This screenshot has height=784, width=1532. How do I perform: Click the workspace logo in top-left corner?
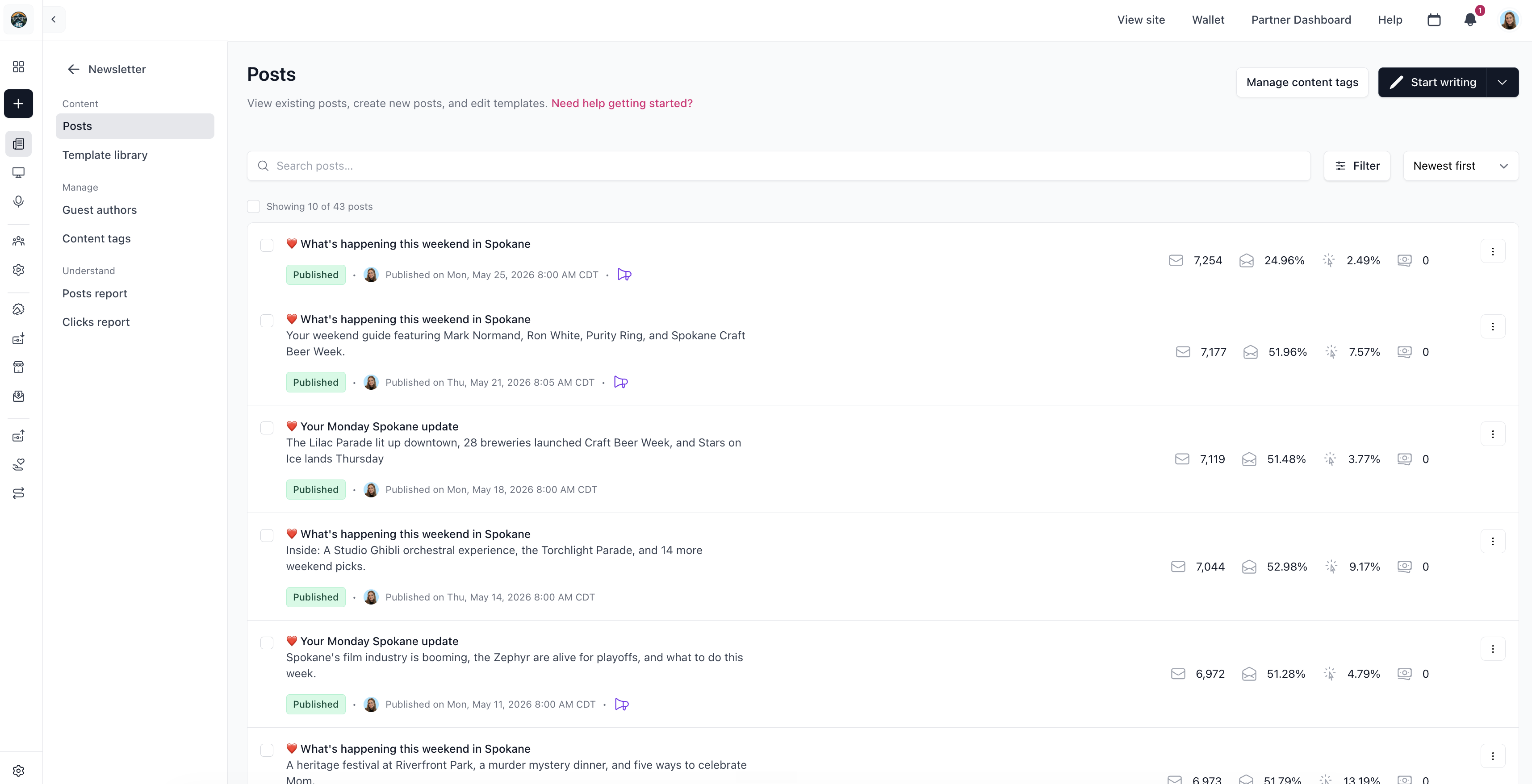coord(18,20)
